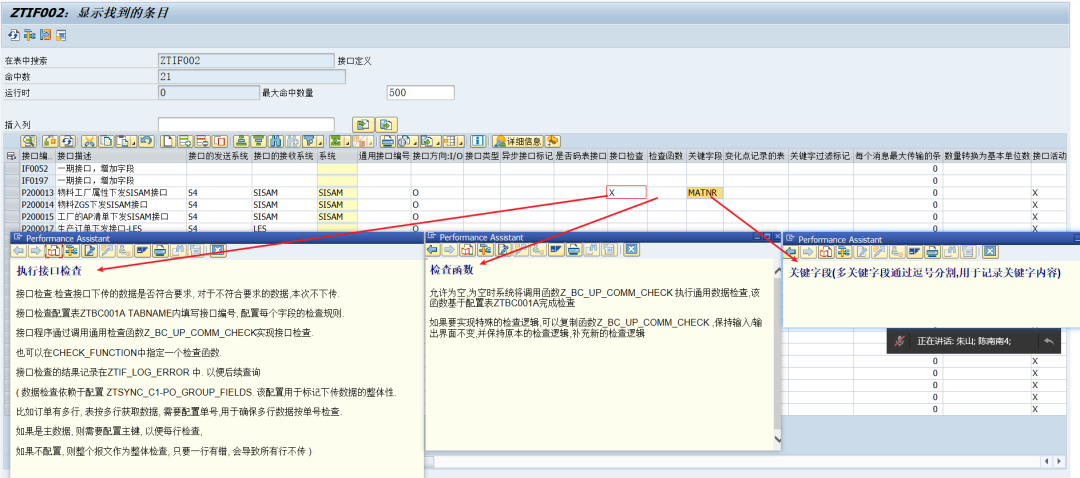Click the 检查函数 column header
Image resolution: width=1080 pixels, height=478 pixels.
coord(665,157)
